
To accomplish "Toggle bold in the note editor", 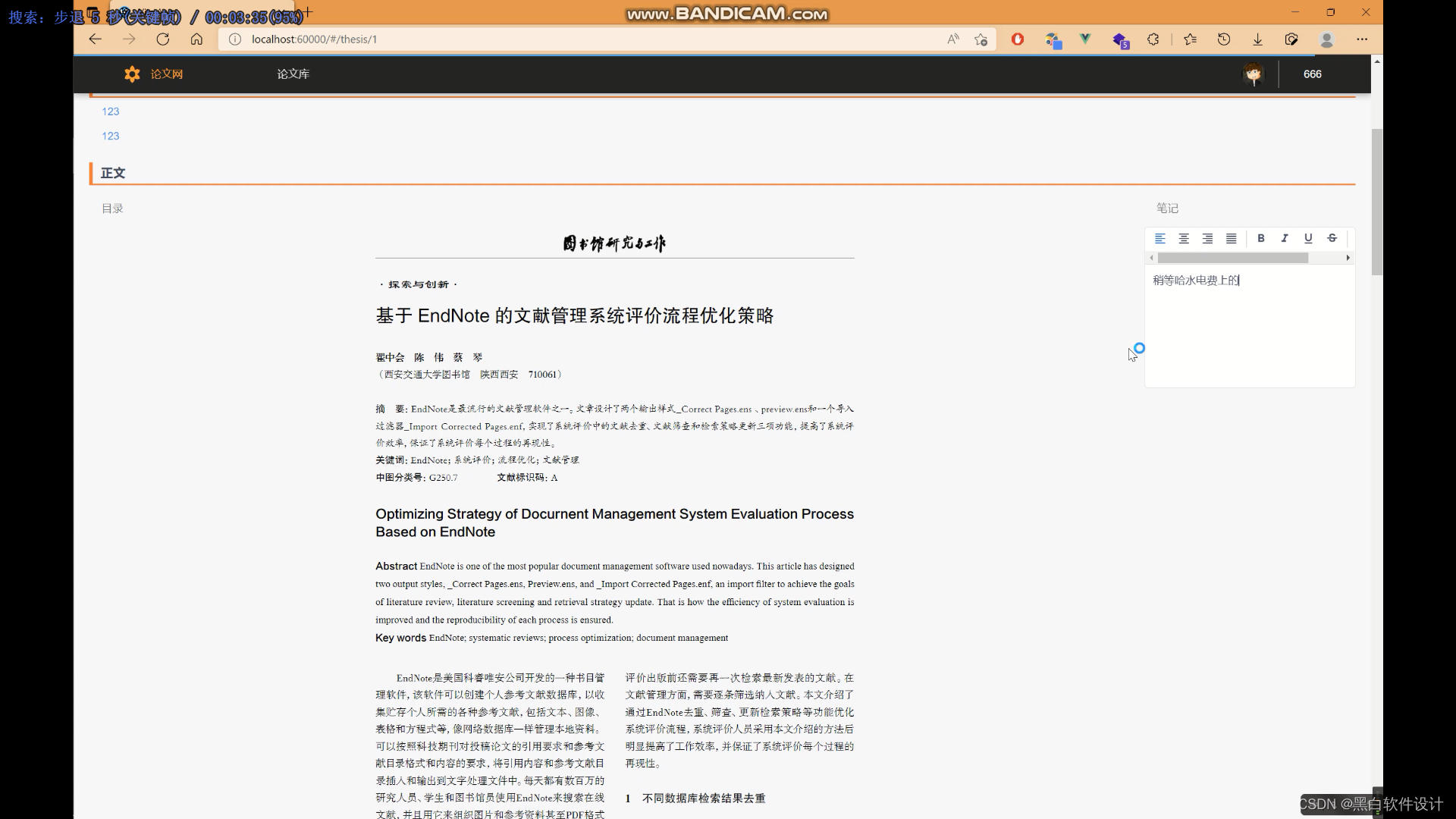I will 1261,238.
